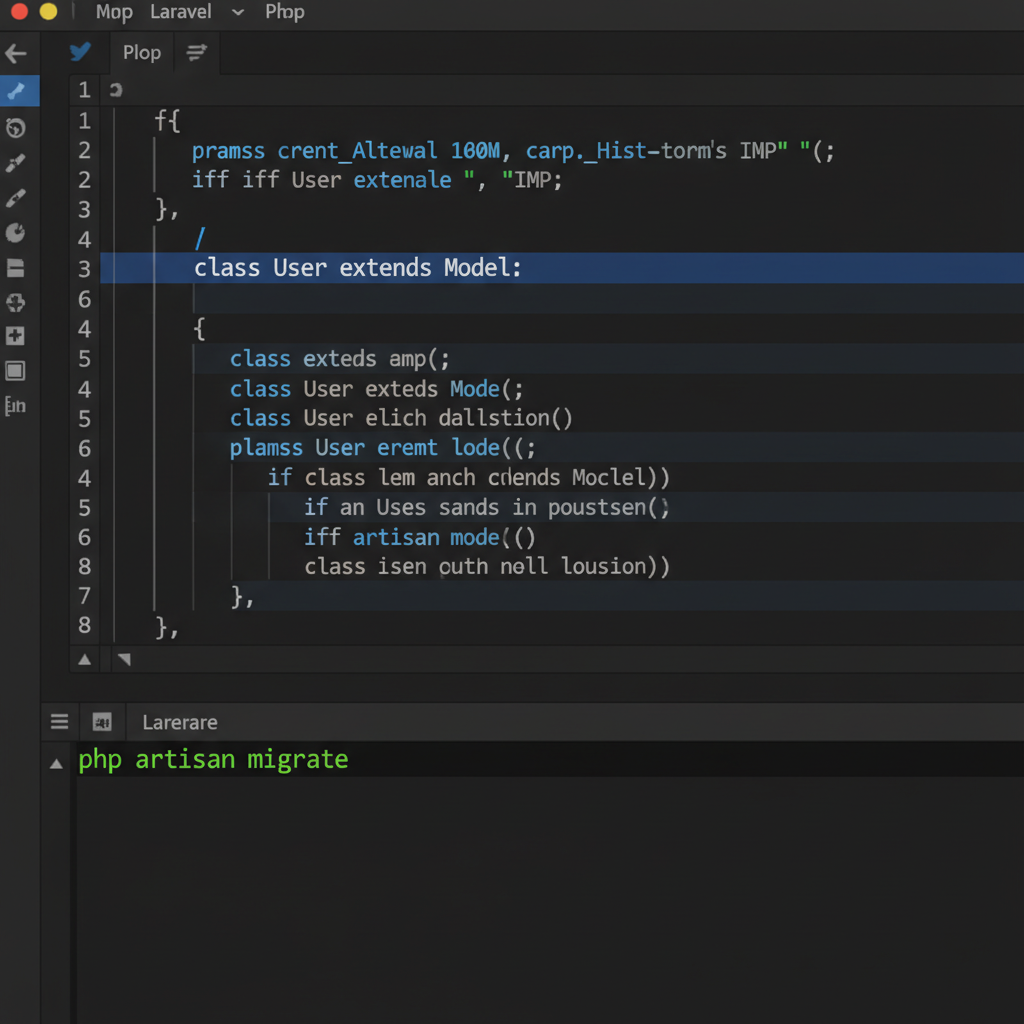1024x1024 pixels.
Task: Switch to the Plop tab
Action: click(x=141, y=53)
